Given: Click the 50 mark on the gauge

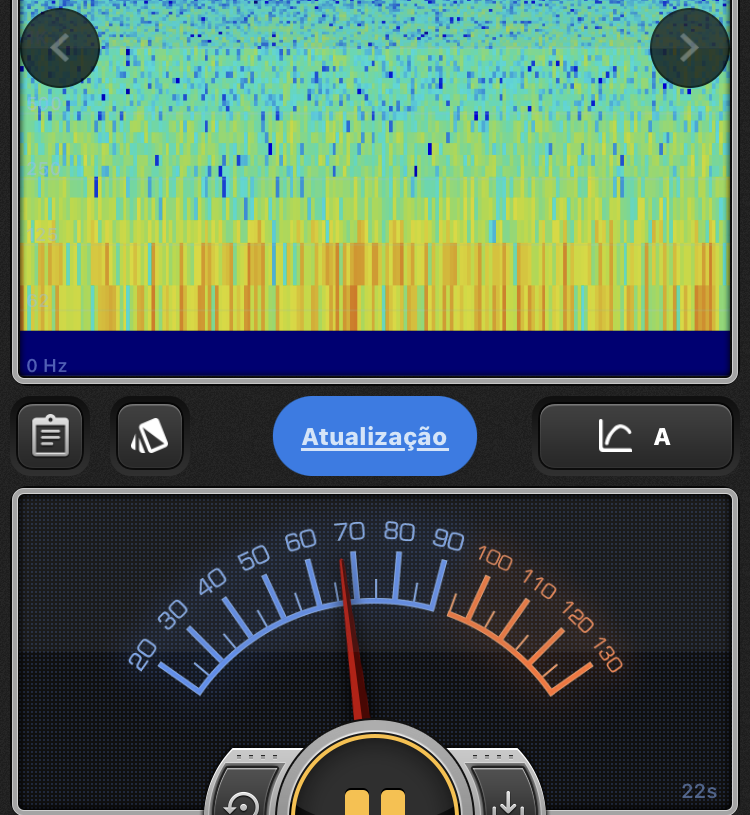Looking at the screenshot, I should [x=254, y=557].
